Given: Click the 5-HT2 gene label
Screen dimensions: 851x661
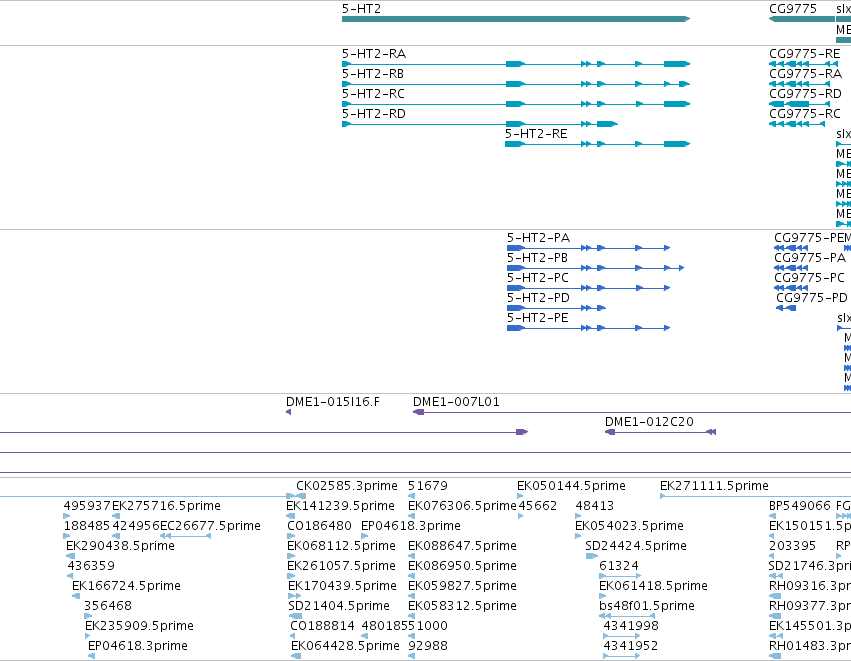Looking at the screenshot, I should [x=361, y=9].
